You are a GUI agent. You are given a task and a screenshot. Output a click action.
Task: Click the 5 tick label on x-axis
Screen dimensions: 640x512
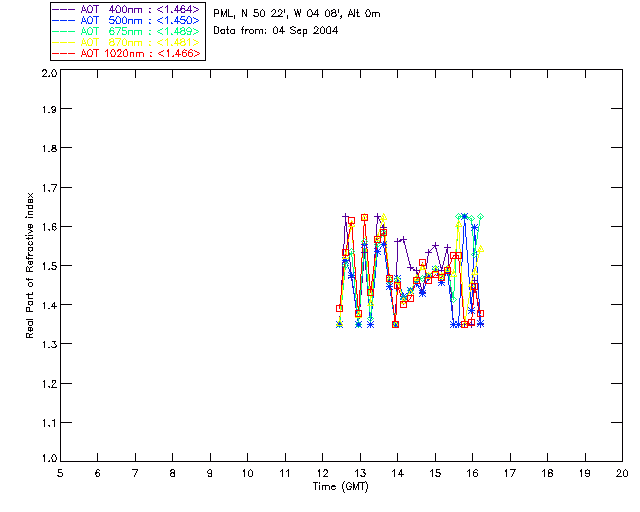tap(60, 474)
